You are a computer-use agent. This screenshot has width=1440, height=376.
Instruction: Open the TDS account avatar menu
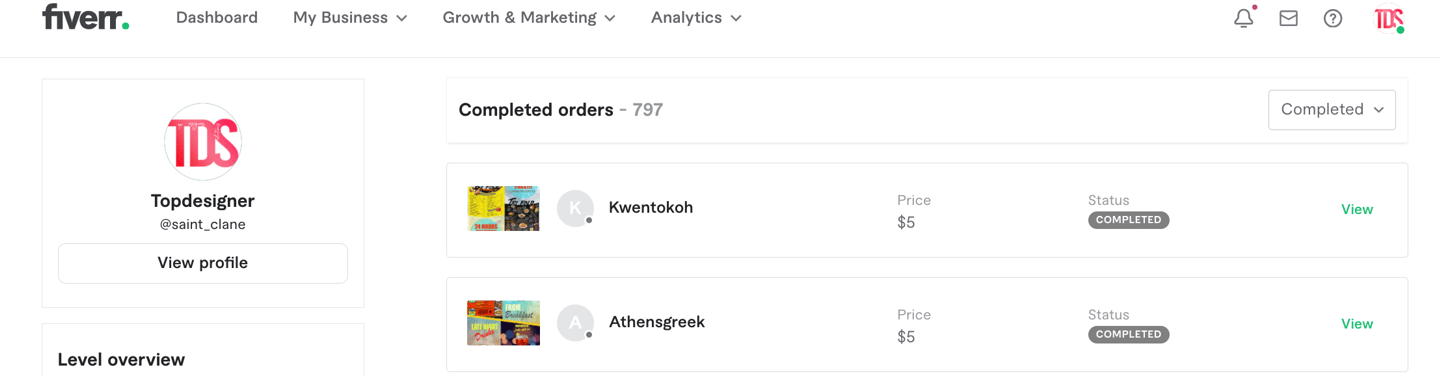coord(1388,18)
